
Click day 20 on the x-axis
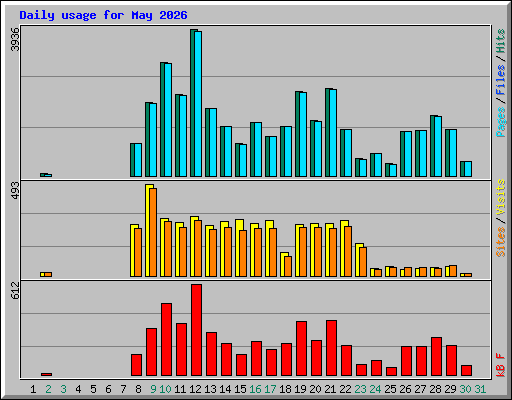pyautogui.click(x=315, y=389)
